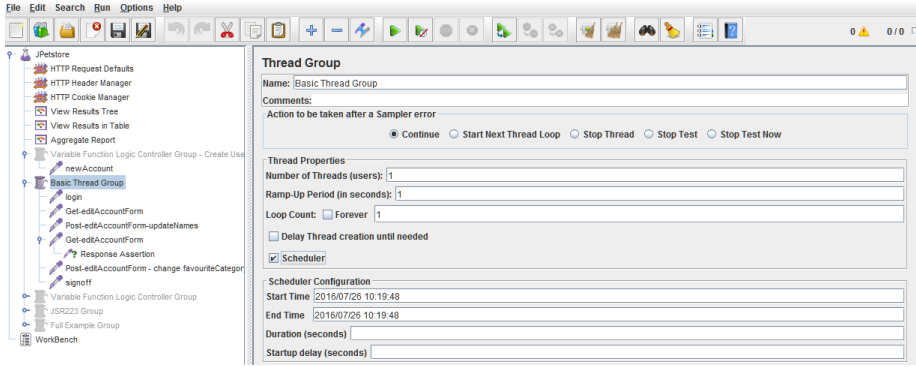The width and height of the screenshot is (916, 367).
Task: Click the greyed Stop test icon
Action: coord(446,30)
